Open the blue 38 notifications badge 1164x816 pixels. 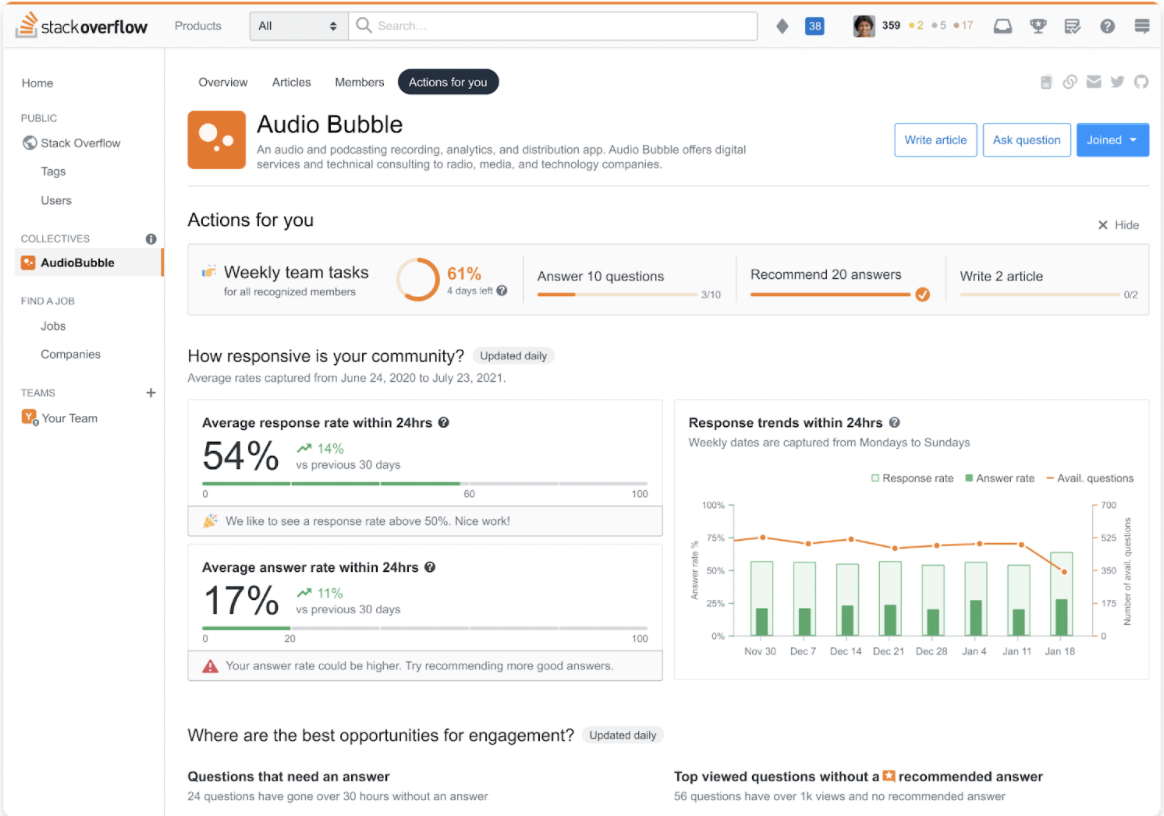[x=814, y=26]
